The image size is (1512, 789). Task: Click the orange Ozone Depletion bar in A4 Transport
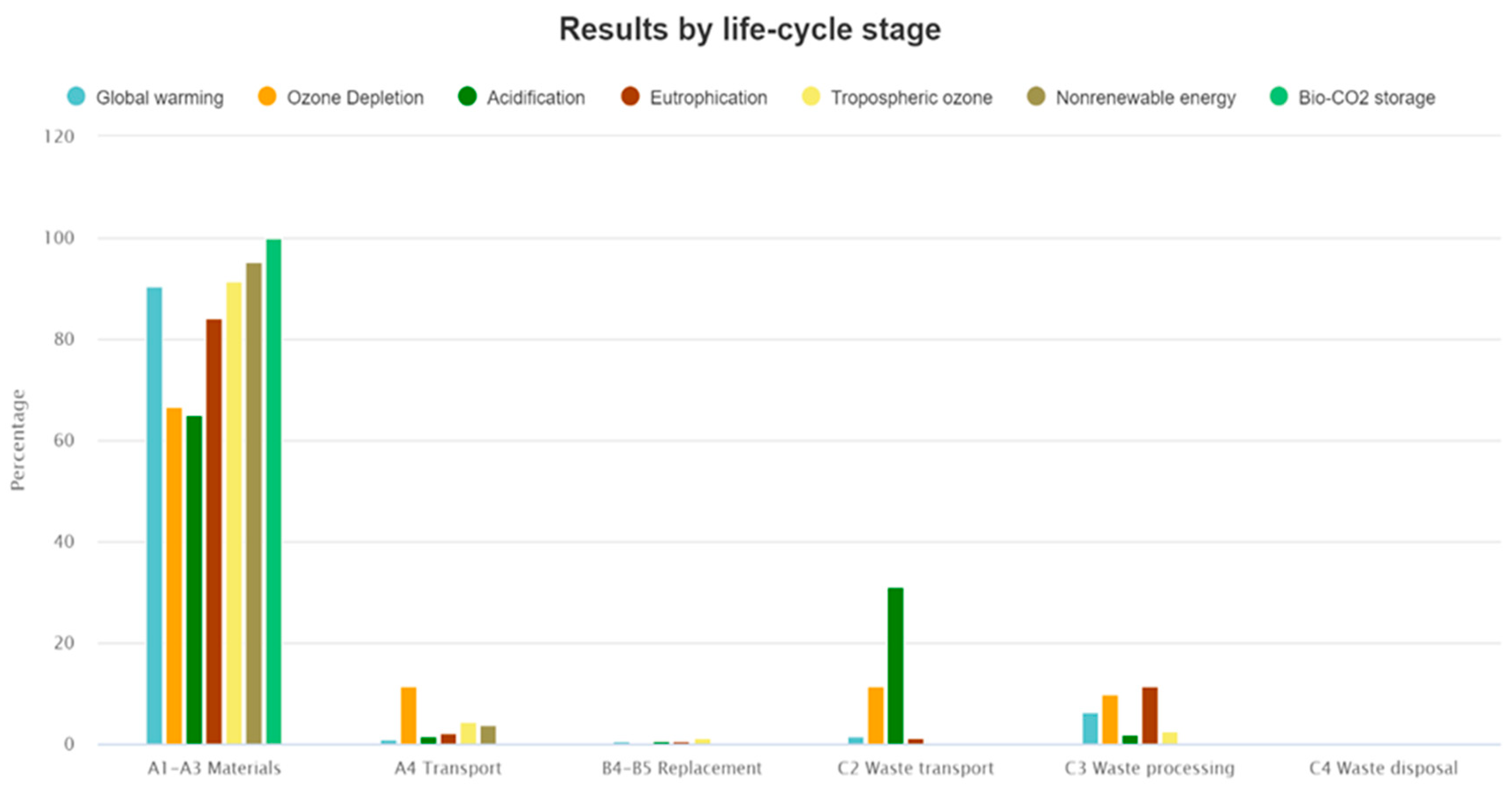click(409, 715)
